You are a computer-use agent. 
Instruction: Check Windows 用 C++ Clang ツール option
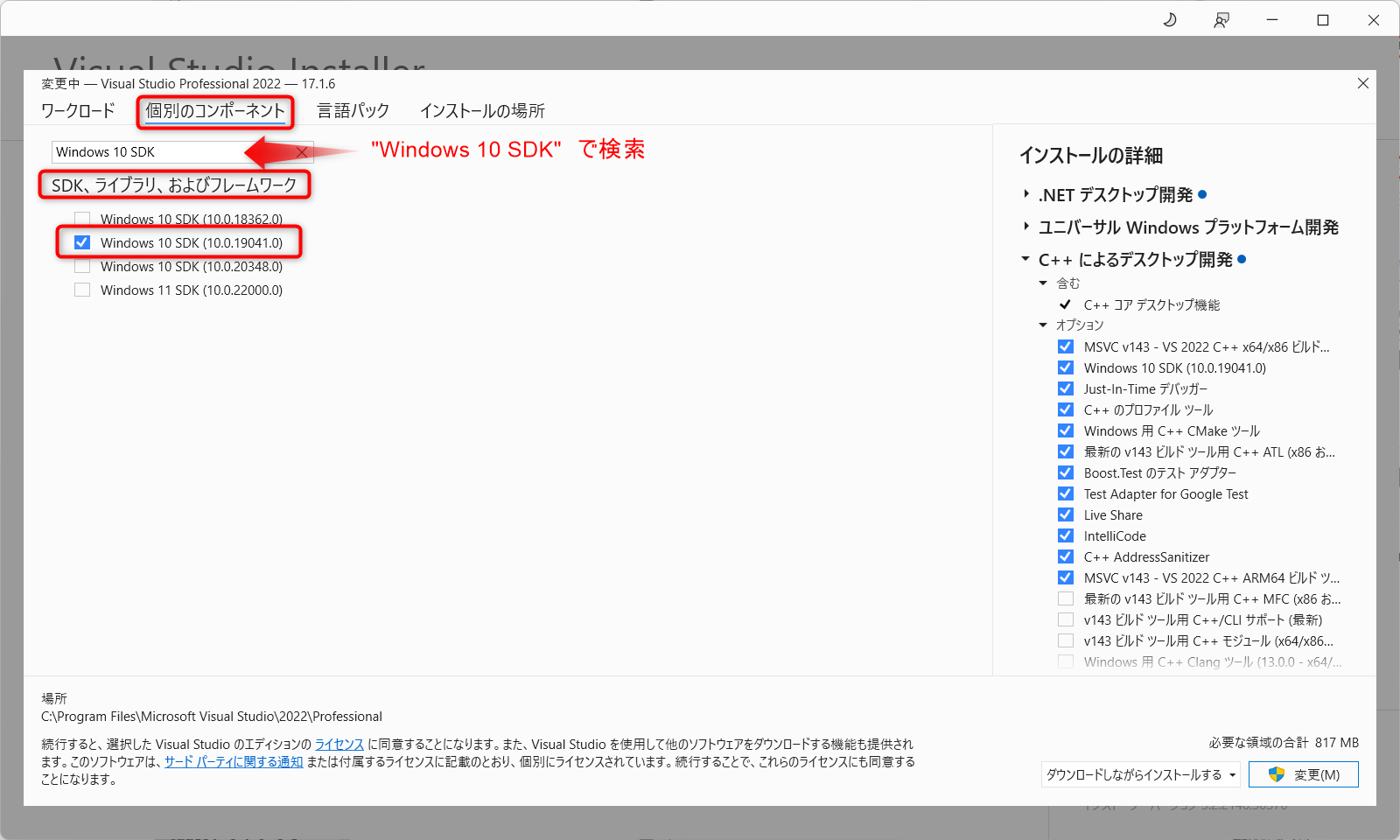tap(1066, 661)
